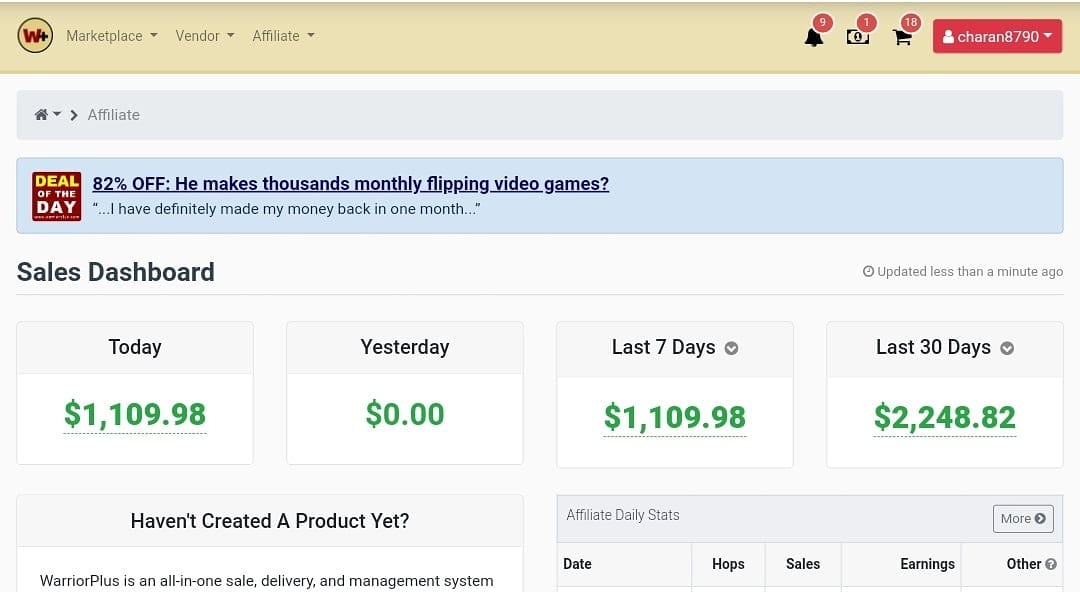Expand the Vendor menu

coord(205,36)
